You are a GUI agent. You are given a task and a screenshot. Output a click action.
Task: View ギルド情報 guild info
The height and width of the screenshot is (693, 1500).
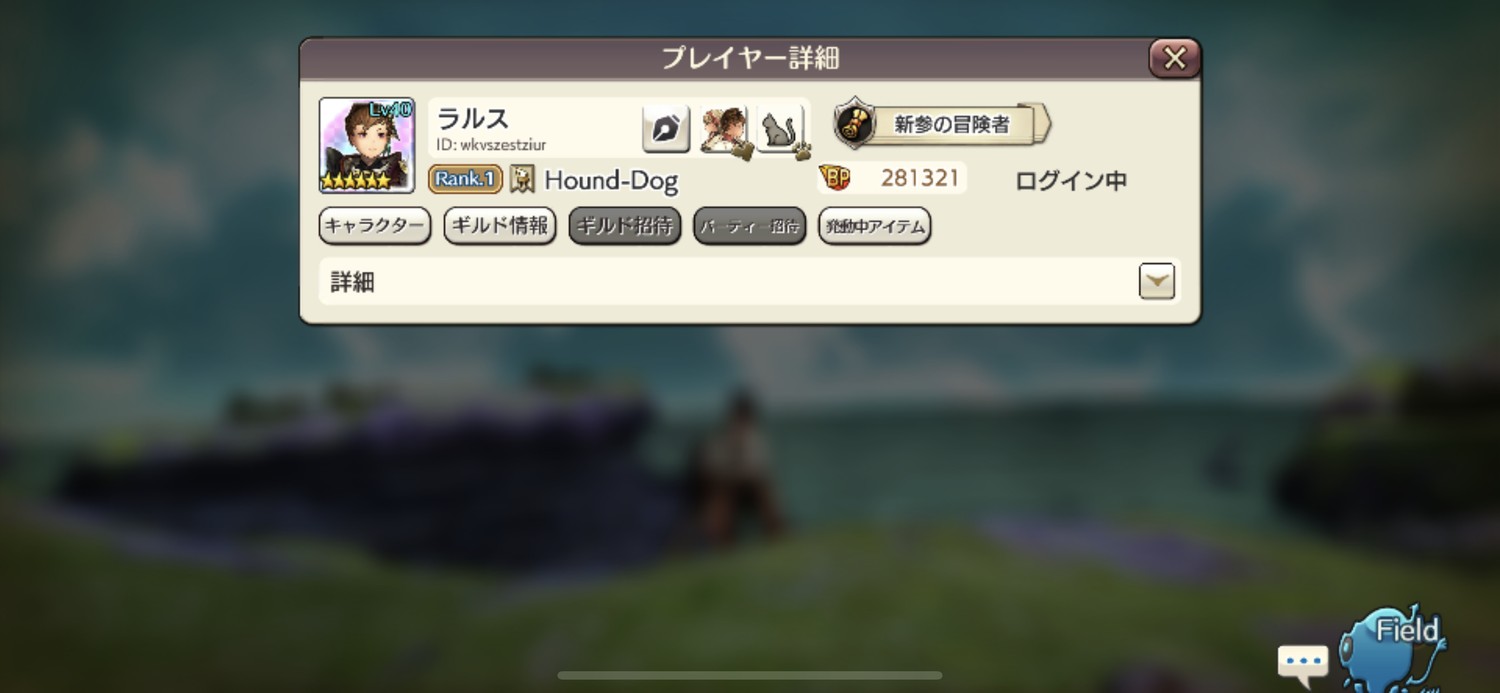tap(500, 226)
